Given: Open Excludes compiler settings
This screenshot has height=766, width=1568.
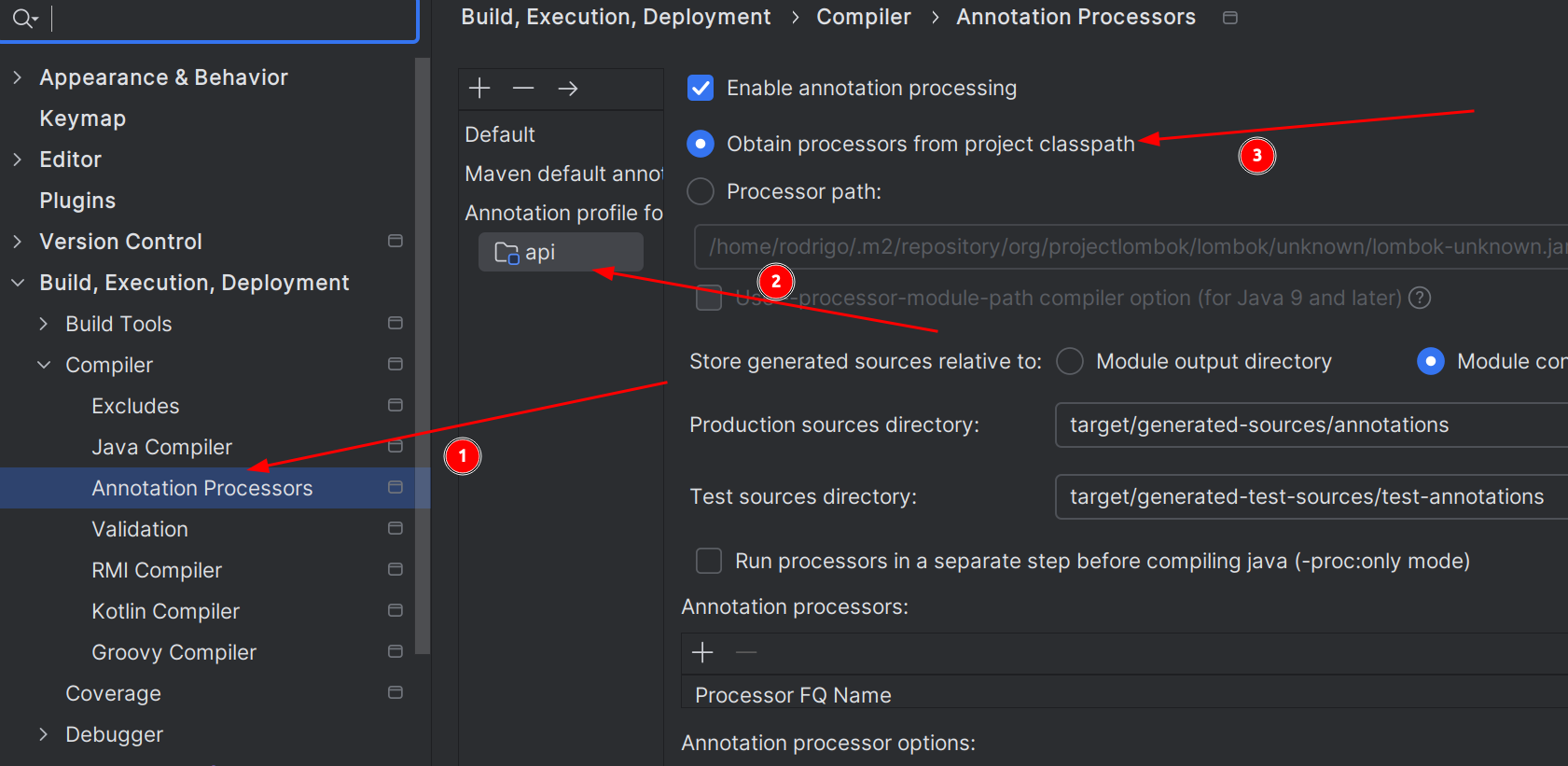Looking at the screenshot, I should (135, 406).
